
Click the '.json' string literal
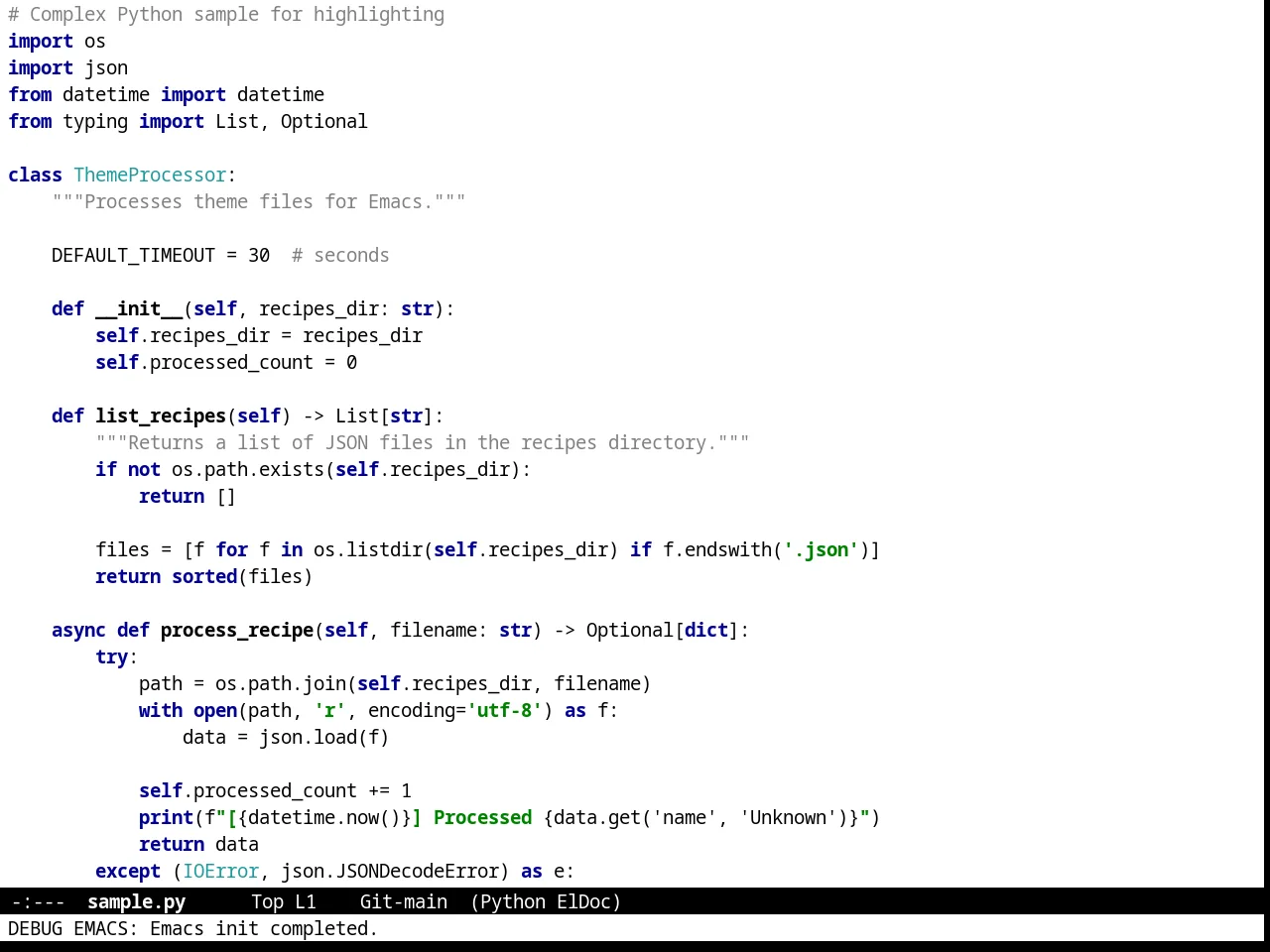(821, 549)
